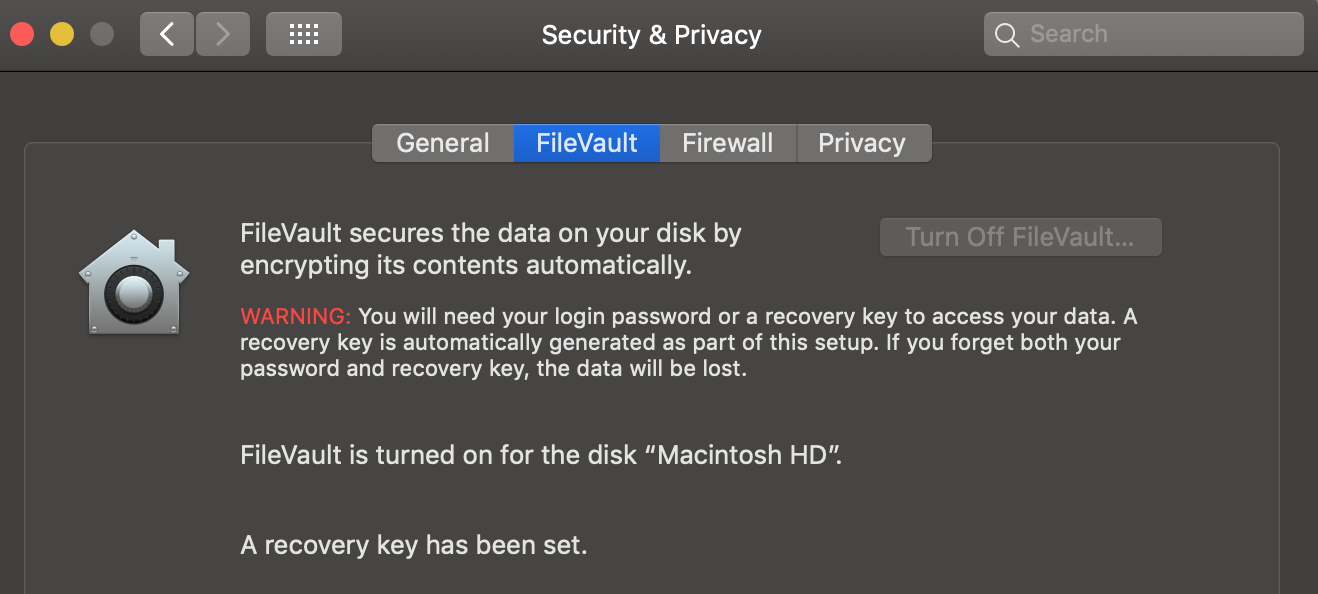Open the Firewall tab
Screen dimensions: 1318x594
(x=727, y=143)
